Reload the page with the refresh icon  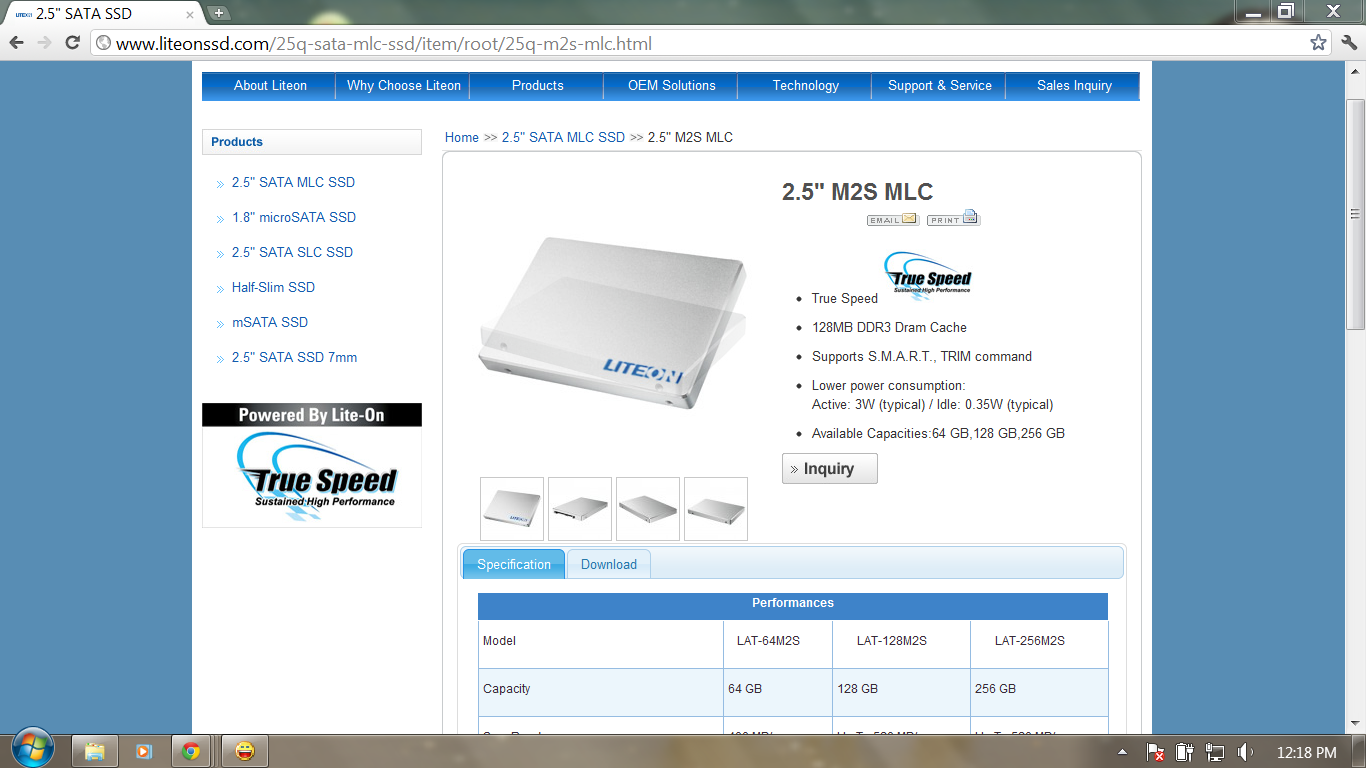click(x=72, y=43)
